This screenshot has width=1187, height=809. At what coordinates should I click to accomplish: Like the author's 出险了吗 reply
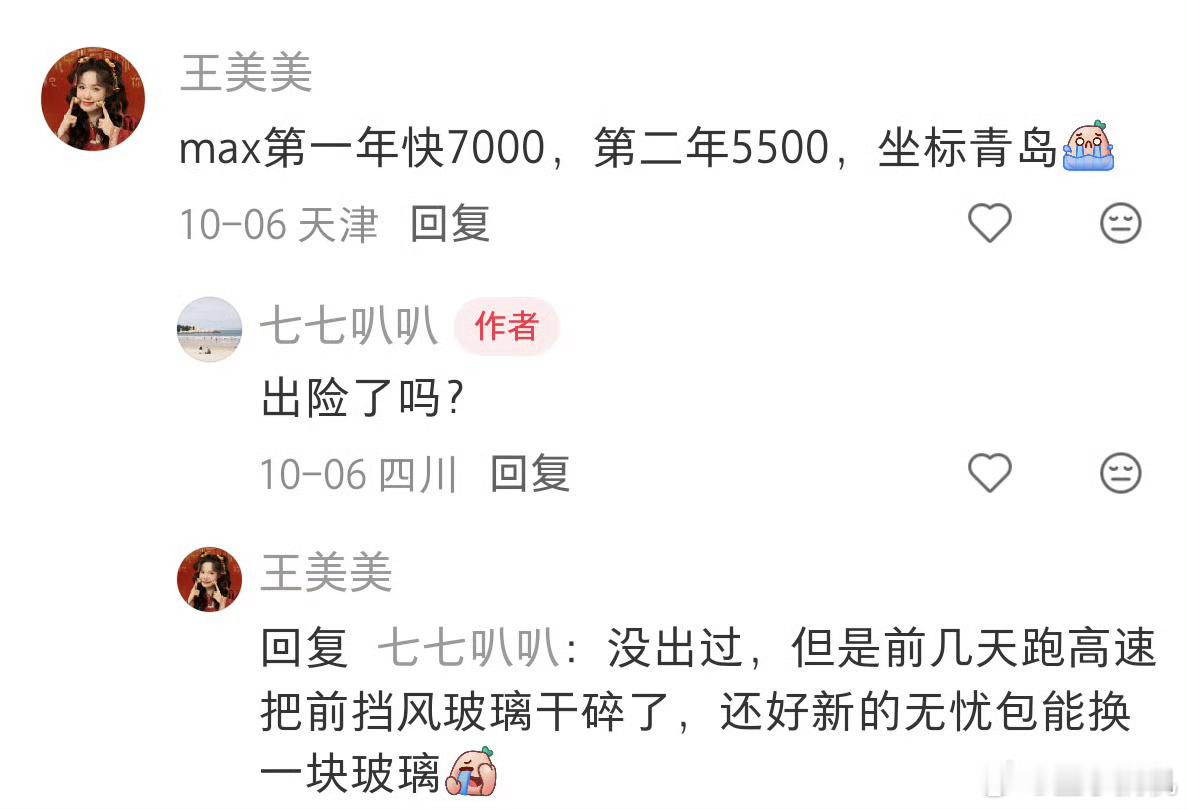coord(989,473)
